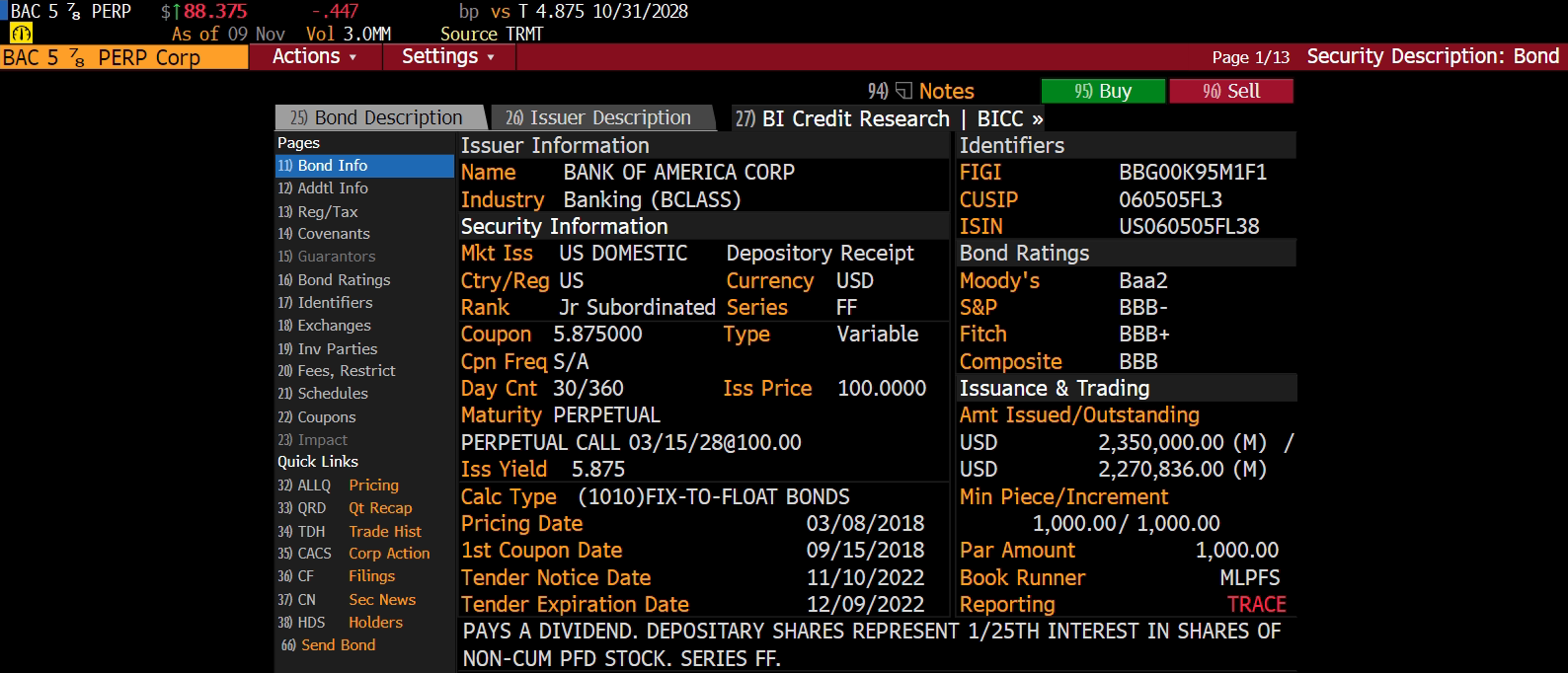1568x673 pixels.
Task: Click the Fitch rating BBB+
Action: [x=1144, y=335]
